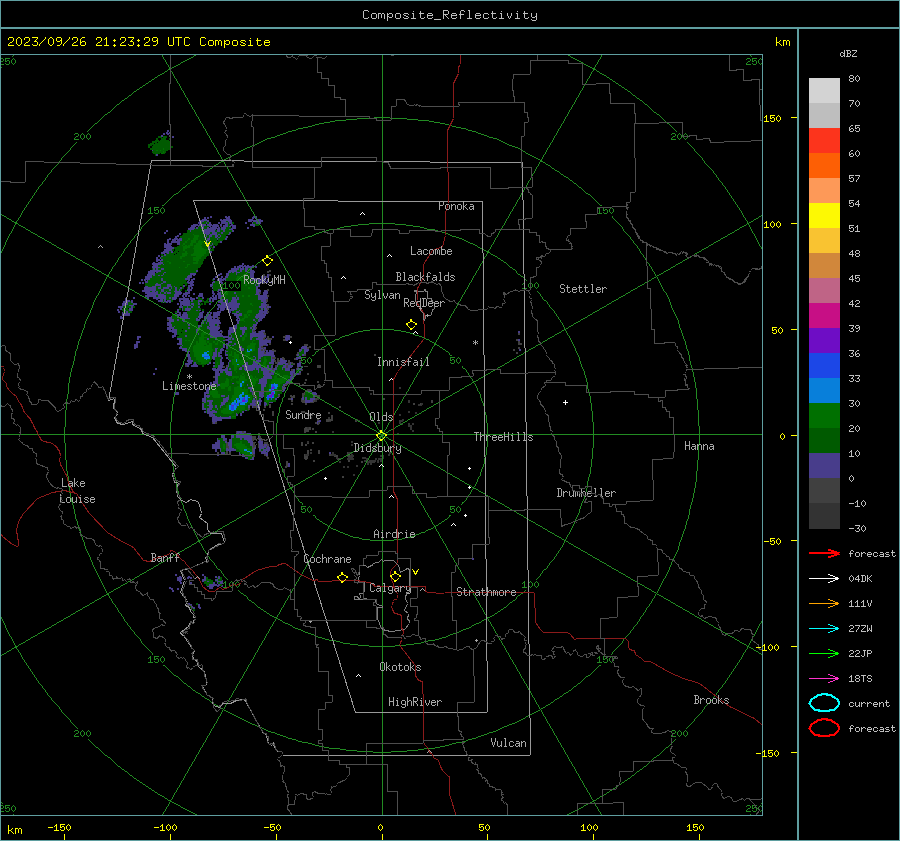Click the Innisfail town label

pyautogui.click(x=403, y=362)
